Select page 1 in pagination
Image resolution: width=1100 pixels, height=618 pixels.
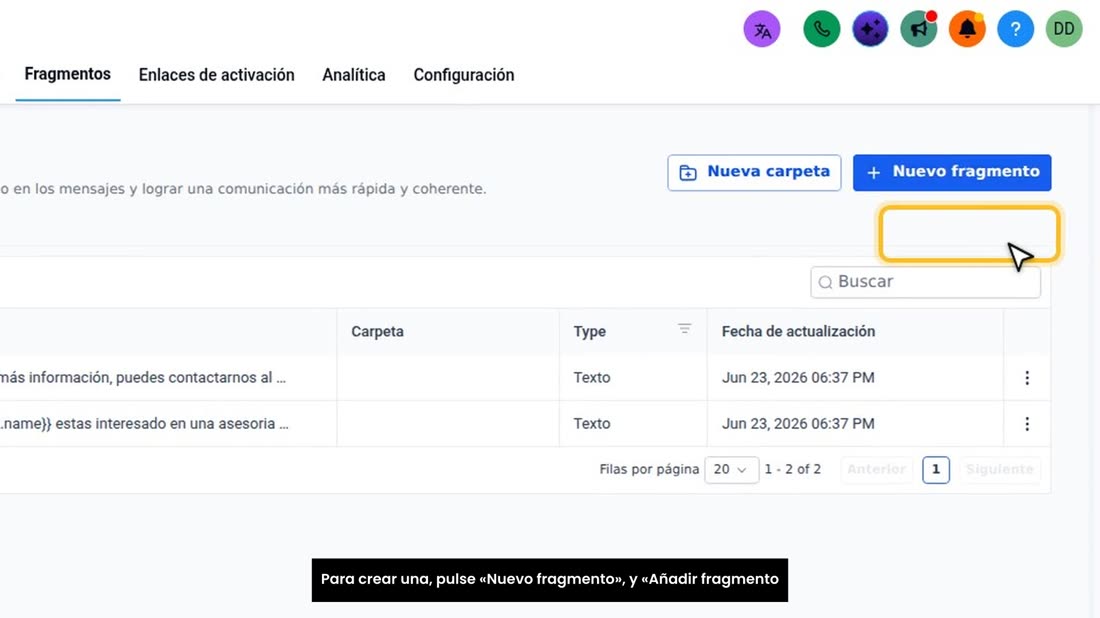tap(936, 469)
